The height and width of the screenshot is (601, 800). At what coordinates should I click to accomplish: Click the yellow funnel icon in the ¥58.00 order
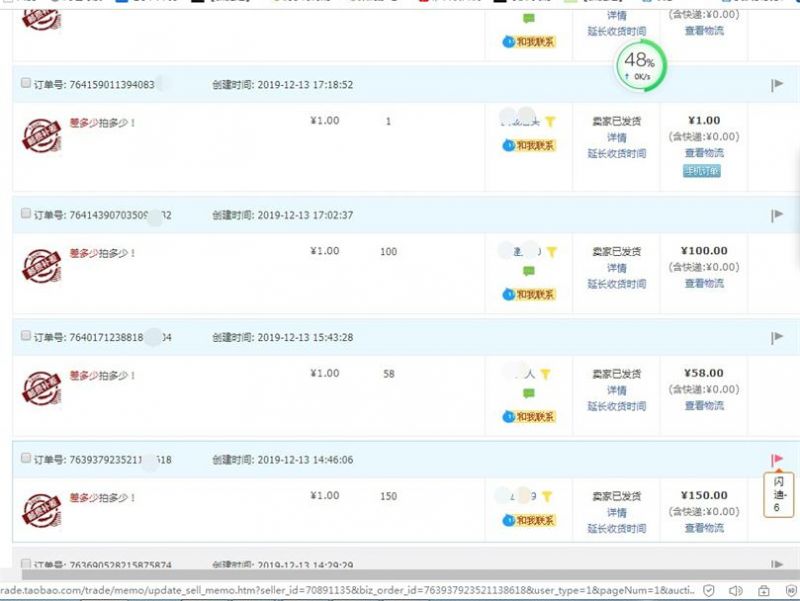[546, 374]
